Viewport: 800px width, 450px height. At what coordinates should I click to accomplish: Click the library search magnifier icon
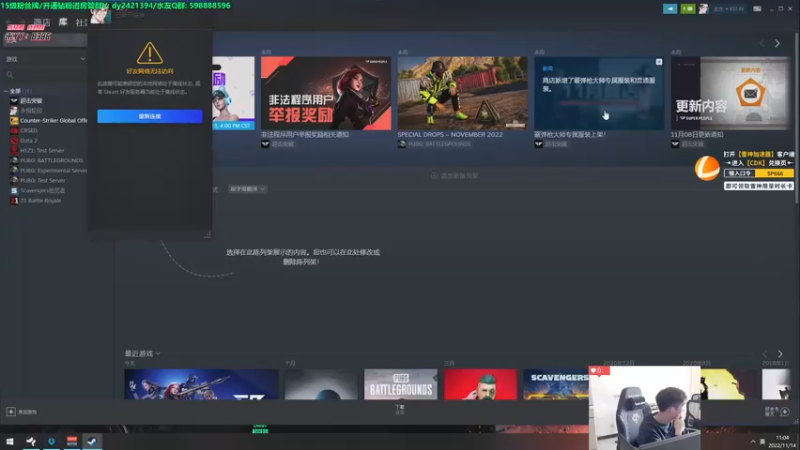[x=10, y=75]
